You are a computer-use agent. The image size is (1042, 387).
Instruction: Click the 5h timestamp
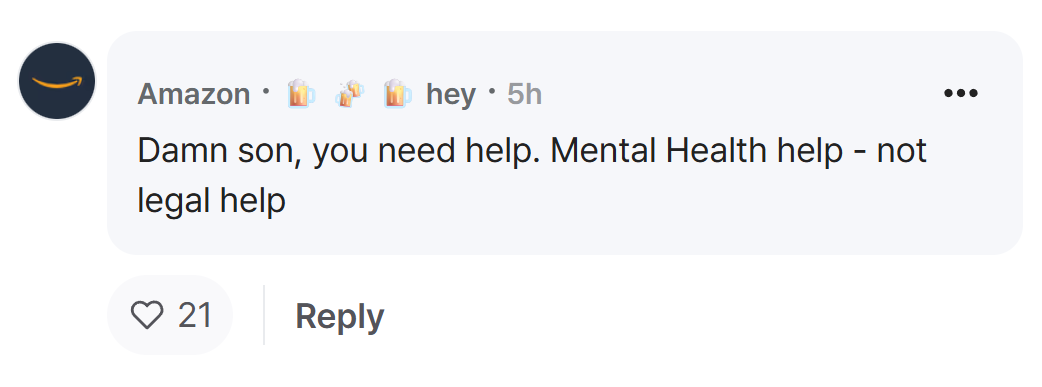[524, 94]
